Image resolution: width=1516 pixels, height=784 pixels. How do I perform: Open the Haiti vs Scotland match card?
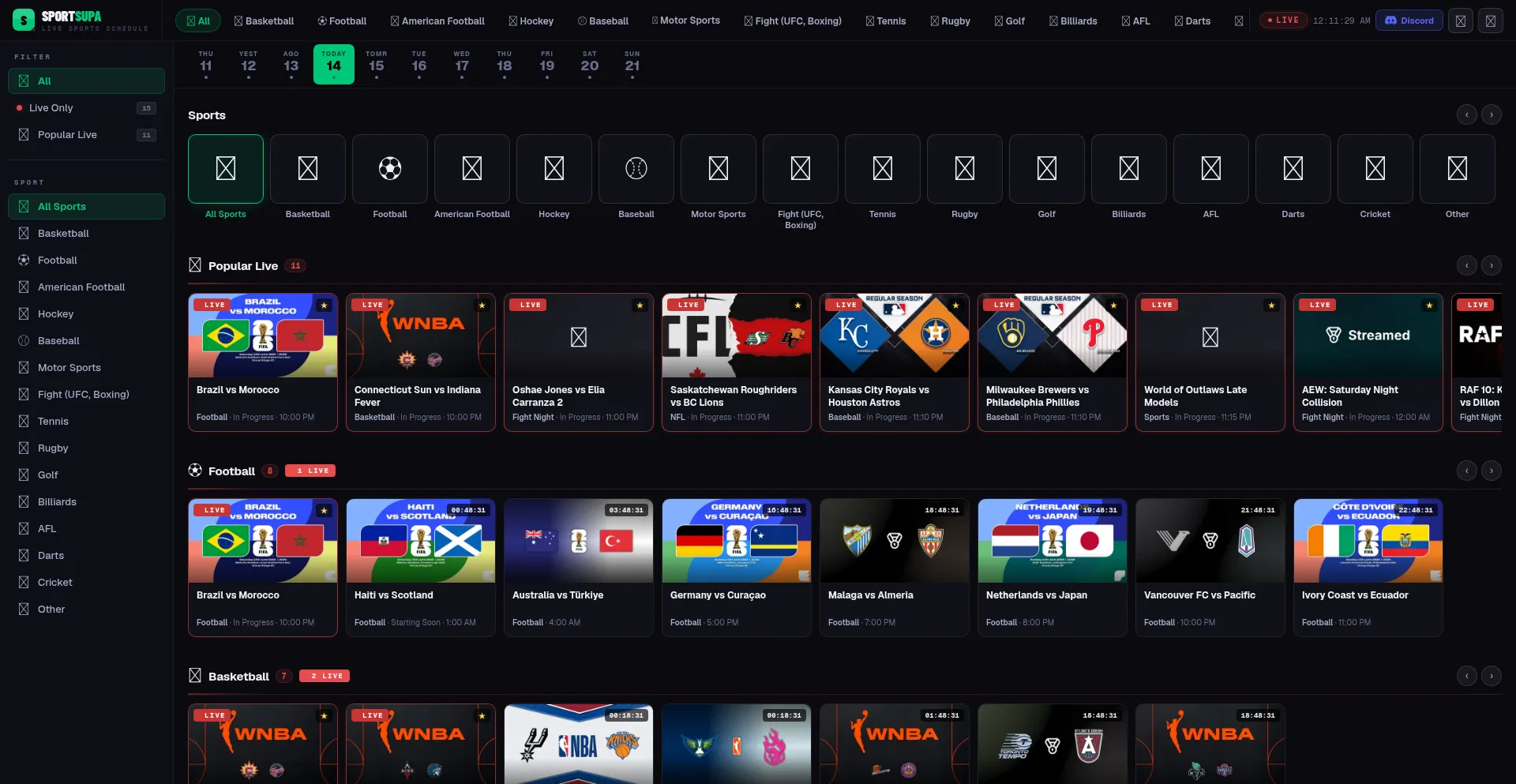coord(421,568)
